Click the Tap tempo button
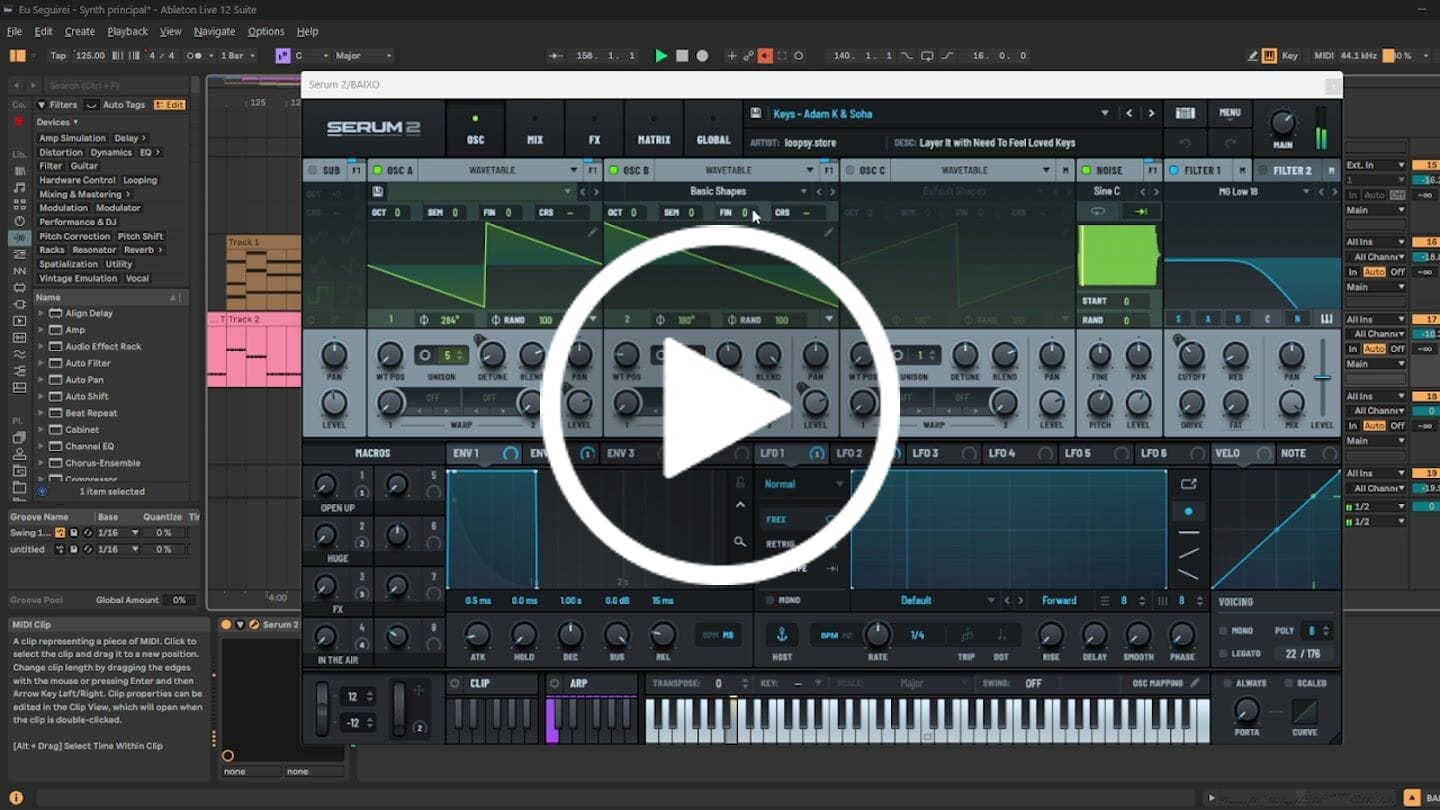The height and width of the screenshot is (810, 1440). coord(58,56)
